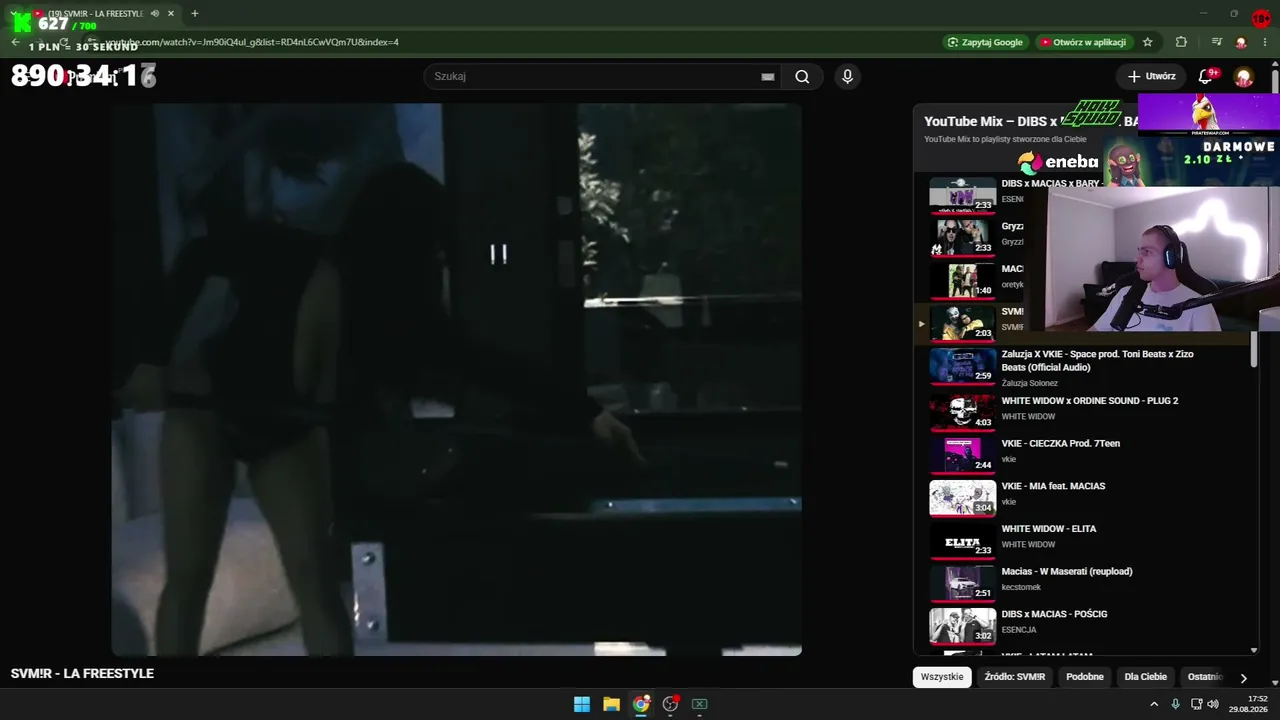Select the Źródło: SVM!R chip
Image resolution: width=1280 pixels, height=720 pixels.
[1015, 677]
